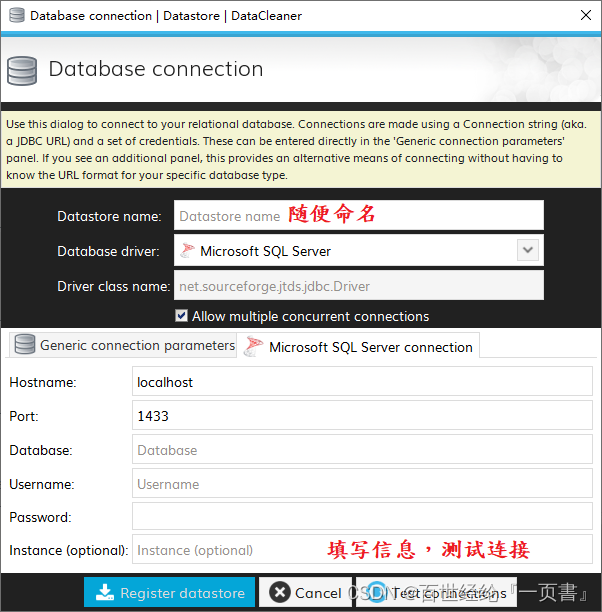602x612 pixels.
Task: Click the 'Hostname:' label
Action: click(x=43, y=382)
